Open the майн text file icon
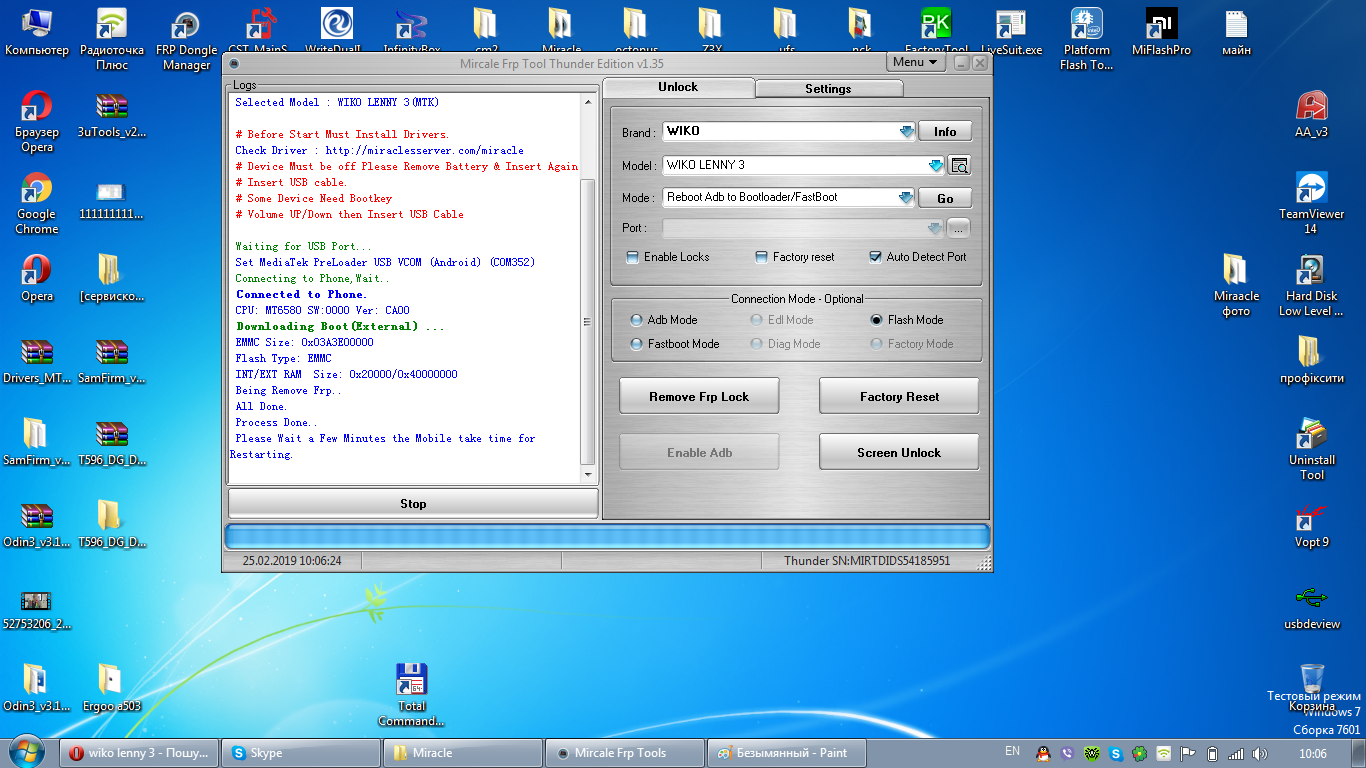Viewport: 1366px width, 768px height. [x=1237, y=32]
